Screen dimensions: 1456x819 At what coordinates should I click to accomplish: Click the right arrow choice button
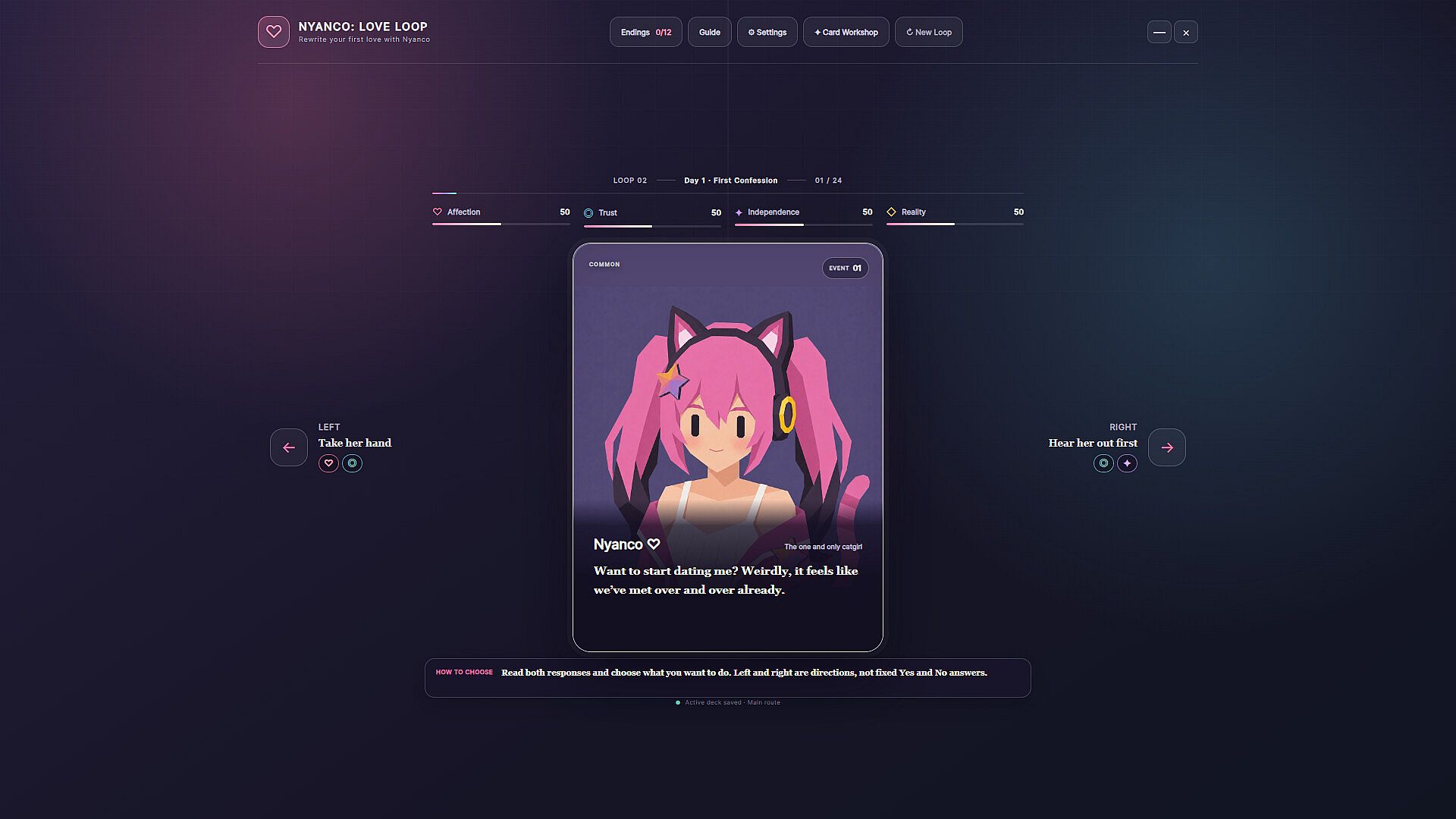1166,447
